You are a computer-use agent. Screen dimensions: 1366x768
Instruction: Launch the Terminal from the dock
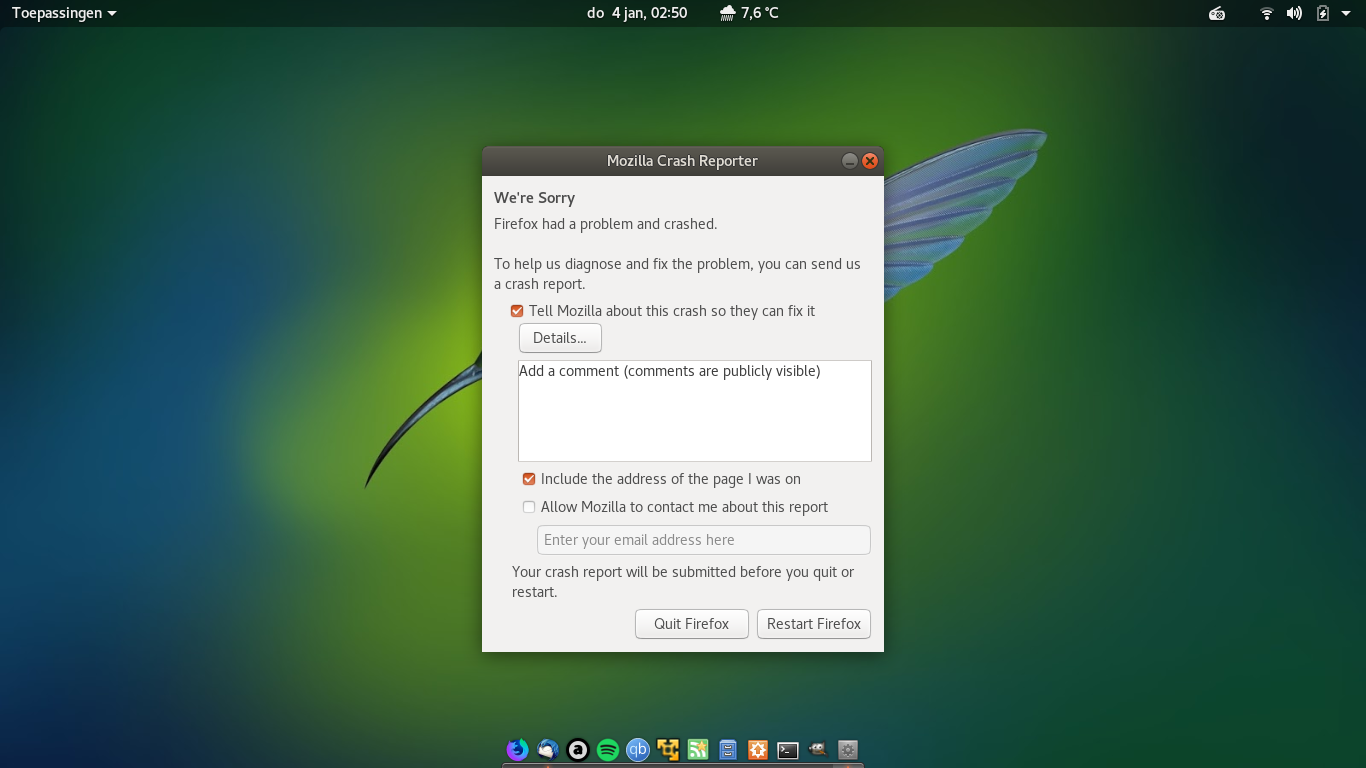click(x=788, y=749)
